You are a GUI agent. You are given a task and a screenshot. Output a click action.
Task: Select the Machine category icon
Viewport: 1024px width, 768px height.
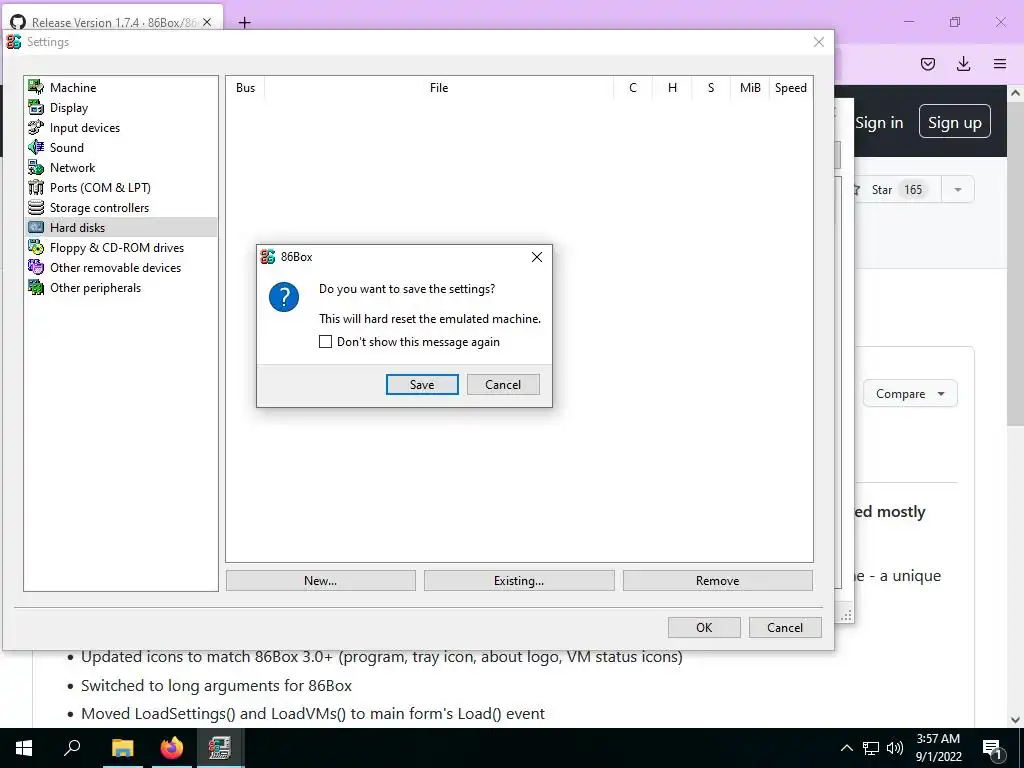pos(36,88)
